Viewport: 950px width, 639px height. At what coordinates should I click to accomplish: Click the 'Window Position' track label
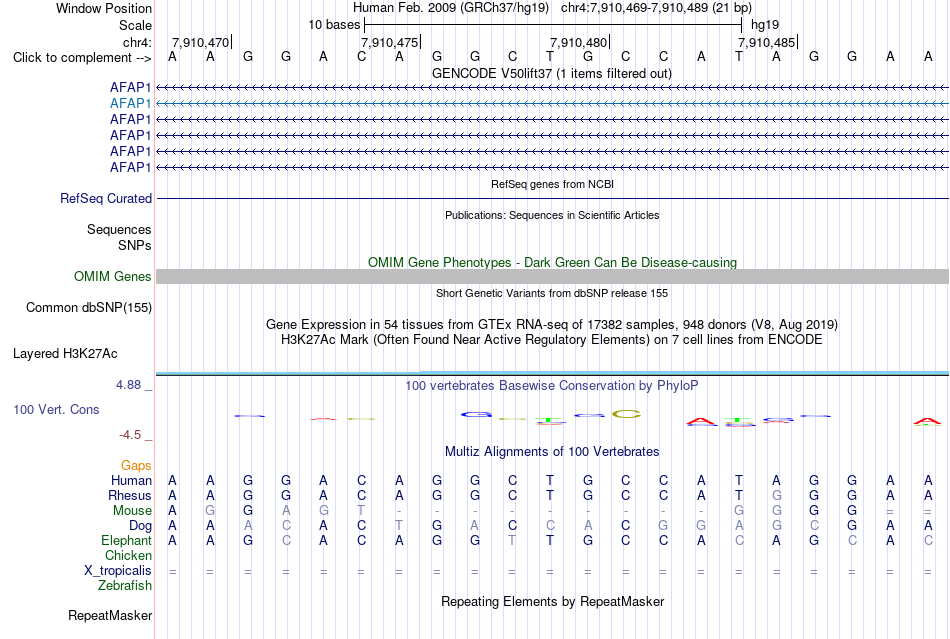coord(104,8)
